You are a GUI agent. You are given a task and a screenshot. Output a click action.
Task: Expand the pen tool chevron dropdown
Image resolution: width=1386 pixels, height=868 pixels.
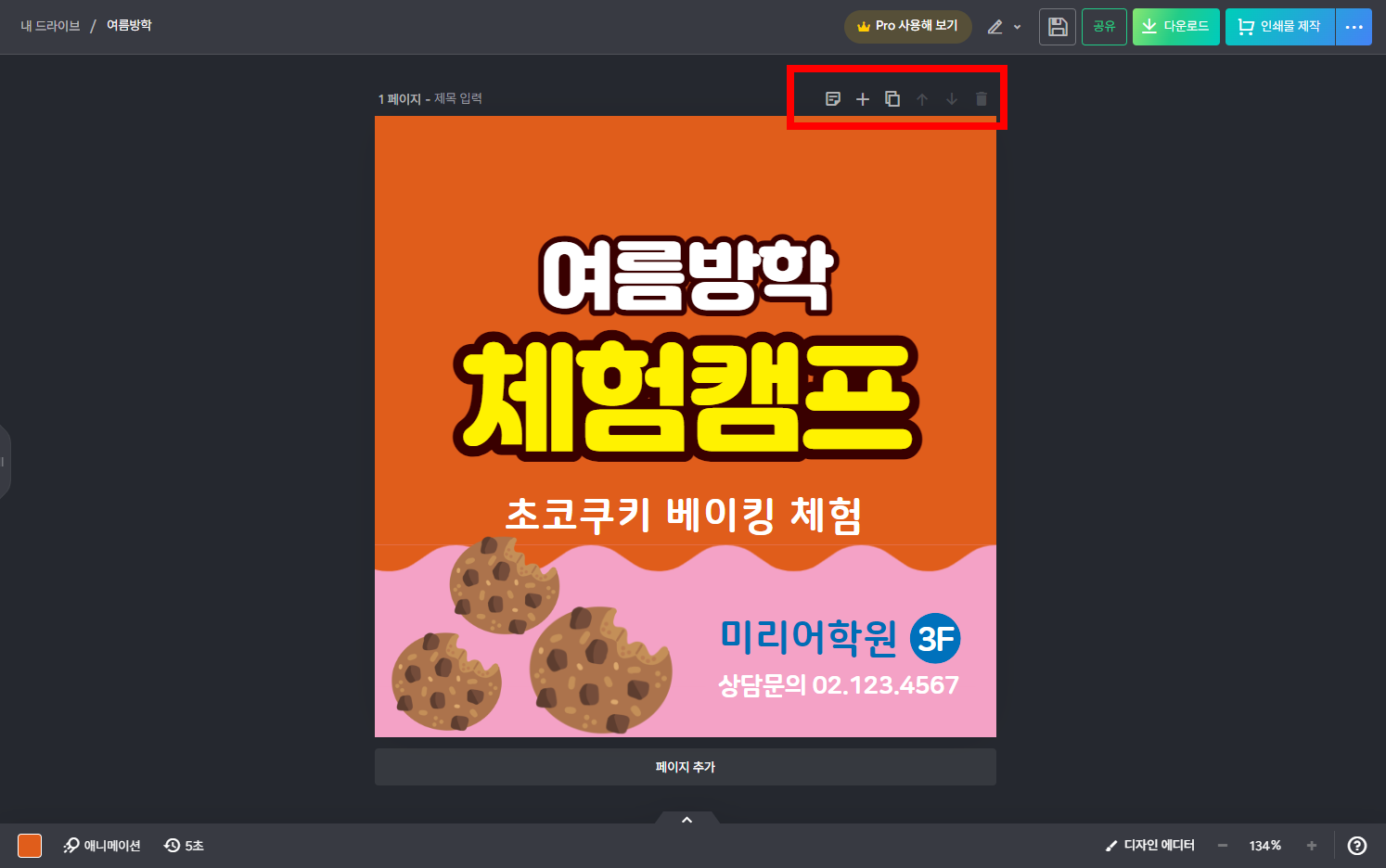tap(1017, 27)
